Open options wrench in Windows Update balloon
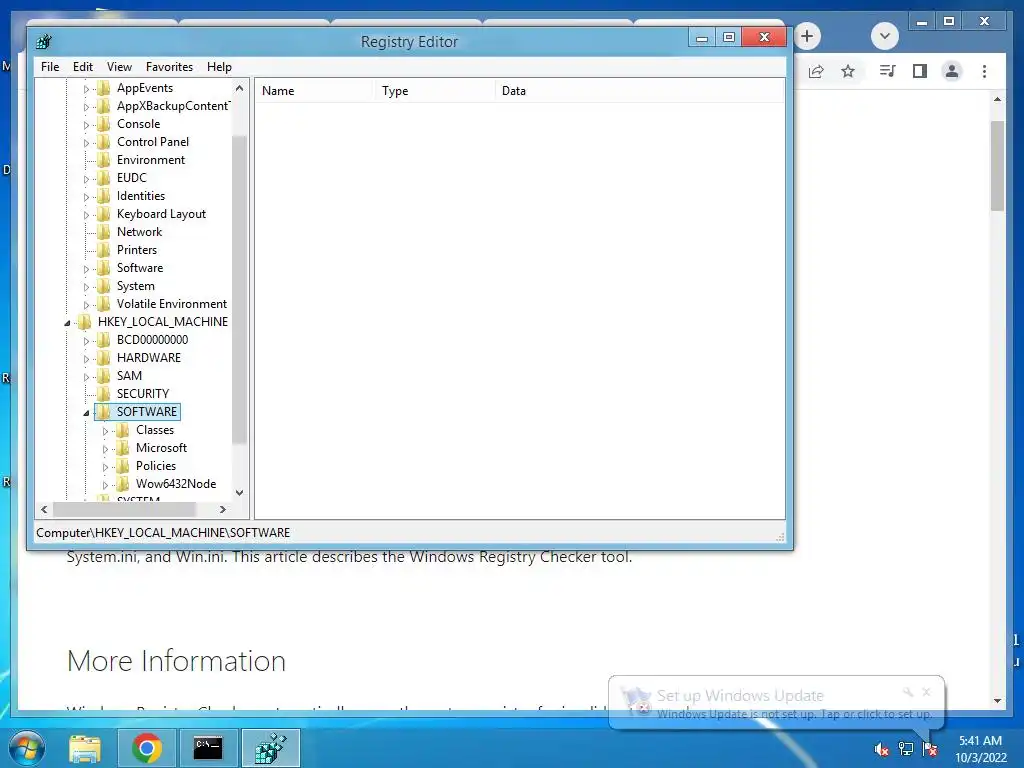 (x=908, y=692)
